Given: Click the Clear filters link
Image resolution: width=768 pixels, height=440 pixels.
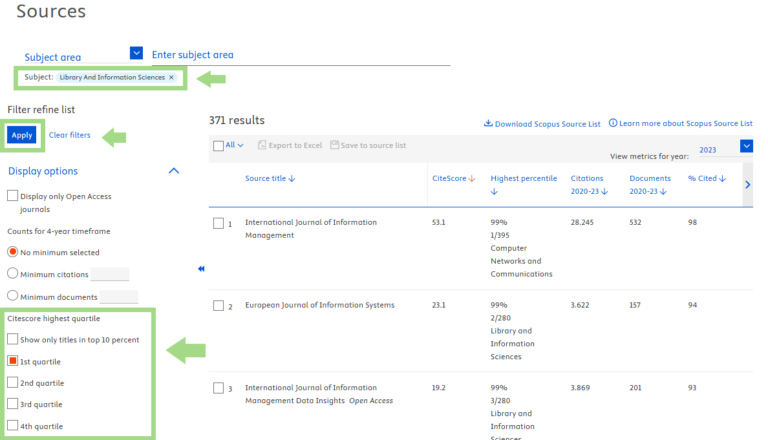Looking at the screenshot, I should pos(69,135).
